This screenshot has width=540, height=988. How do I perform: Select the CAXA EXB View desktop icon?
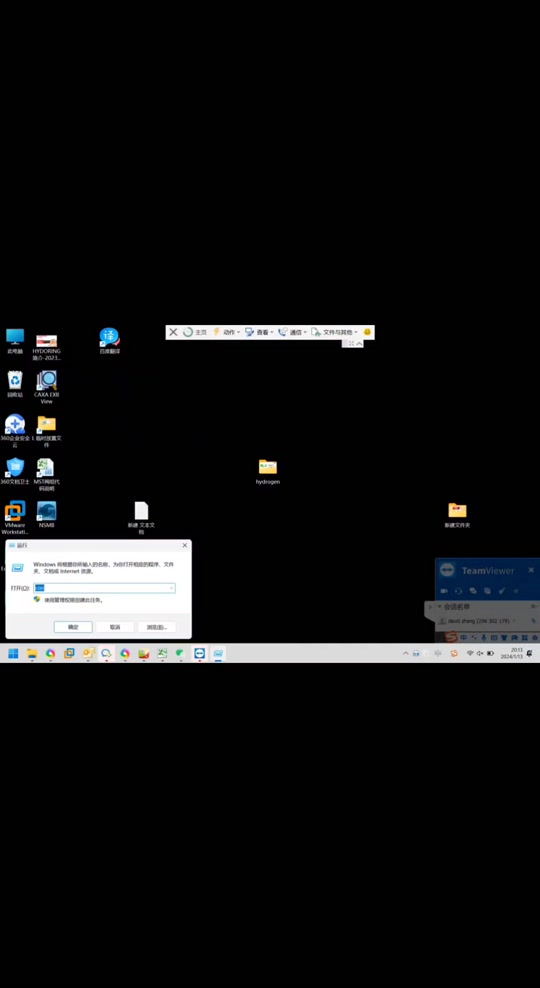tap(47, 387)
